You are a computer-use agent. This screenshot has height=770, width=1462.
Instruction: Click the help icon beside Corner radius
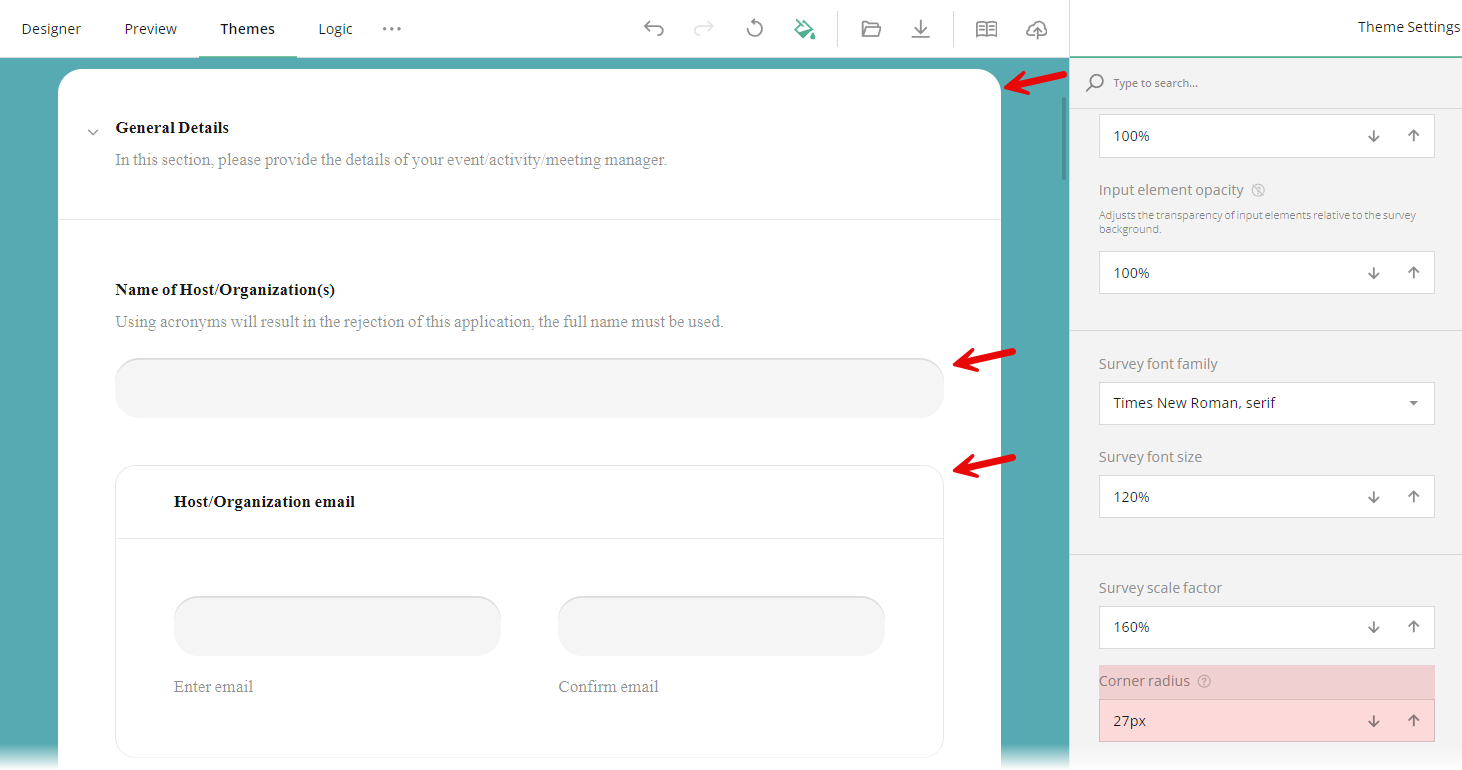[x=1204, y=681]
